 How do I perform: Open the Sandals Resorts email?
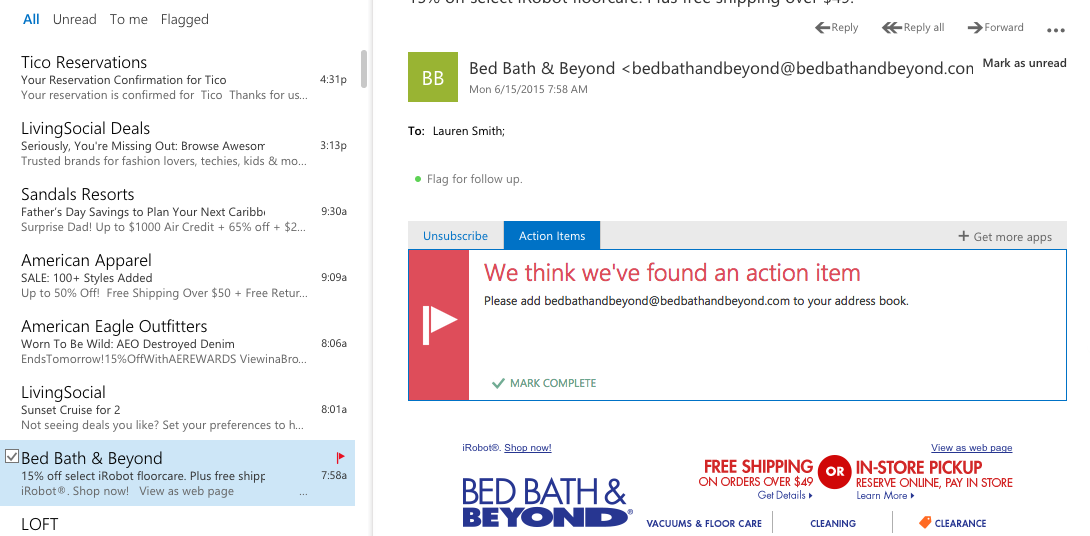click(x=177, y=210)
